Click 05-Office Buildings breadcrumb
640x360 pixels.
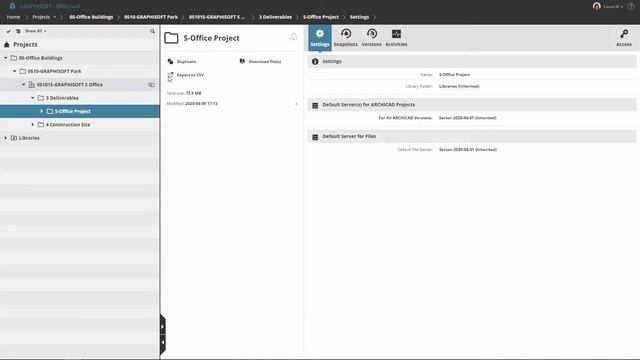(91, 17)
